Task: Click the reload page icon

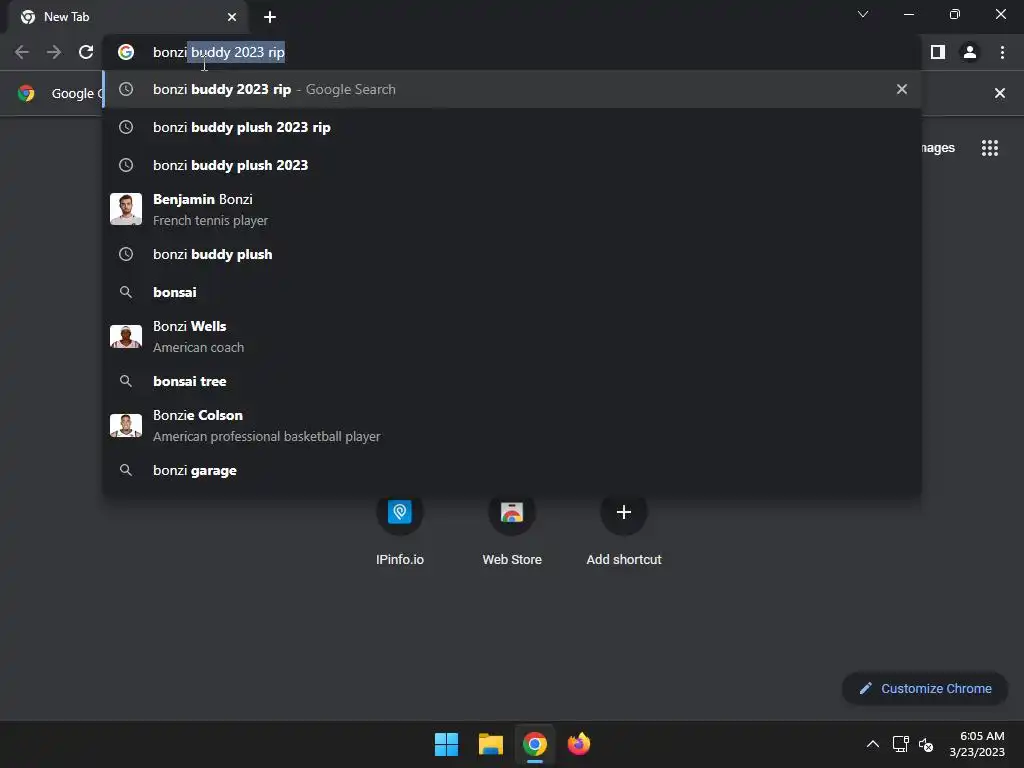Action: 86,52
